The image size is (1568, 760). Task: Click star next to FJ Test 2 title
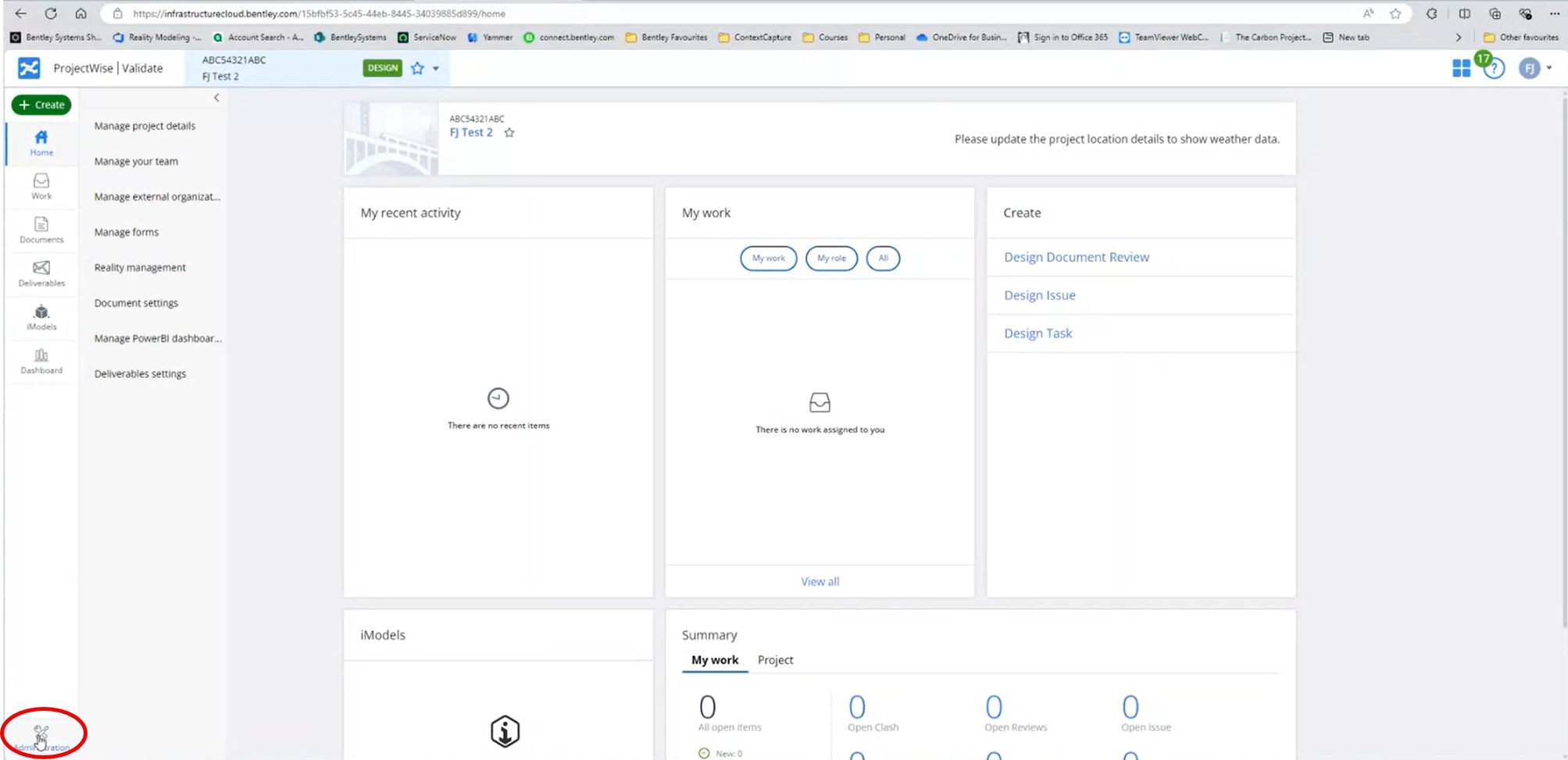tap(509, 133)
